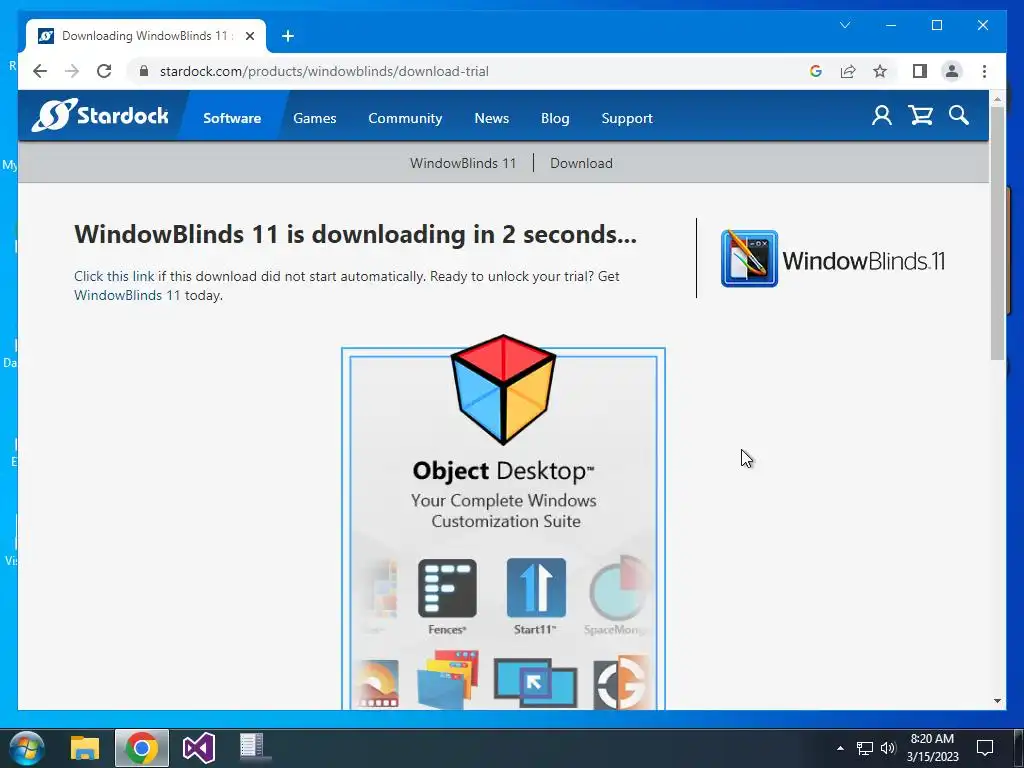Viewport: 1024px width, 768px height.
Task: Open the Chrome side panel icon
Action: pos(920,71)
